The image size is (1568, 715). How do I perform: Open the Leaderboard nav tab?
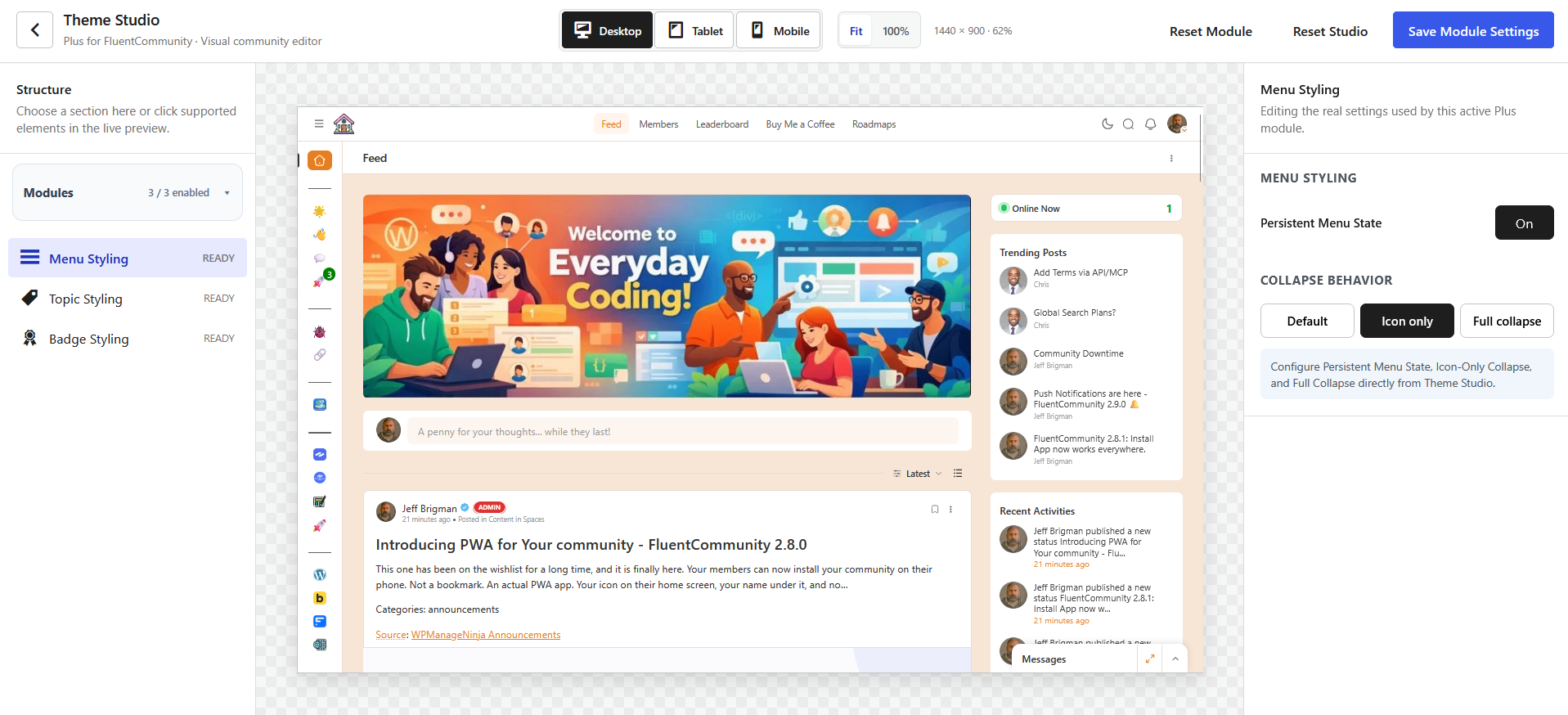tap(722, 124)
